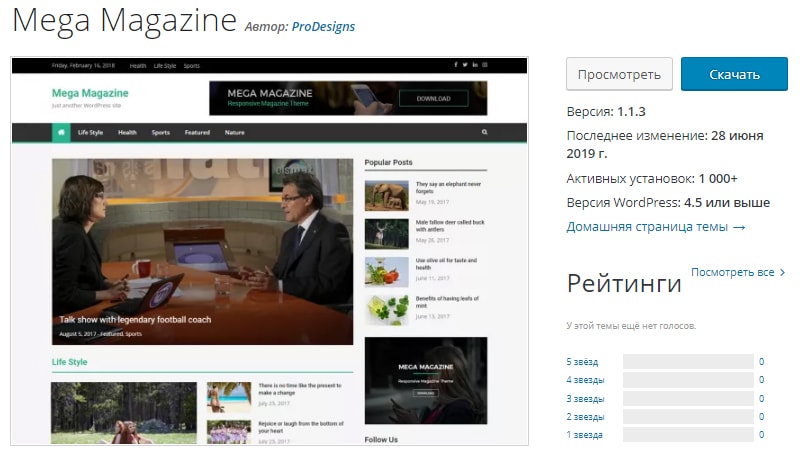Click the green Mega Magazine site title
The image size is (800, 457).
pos(90,93)
